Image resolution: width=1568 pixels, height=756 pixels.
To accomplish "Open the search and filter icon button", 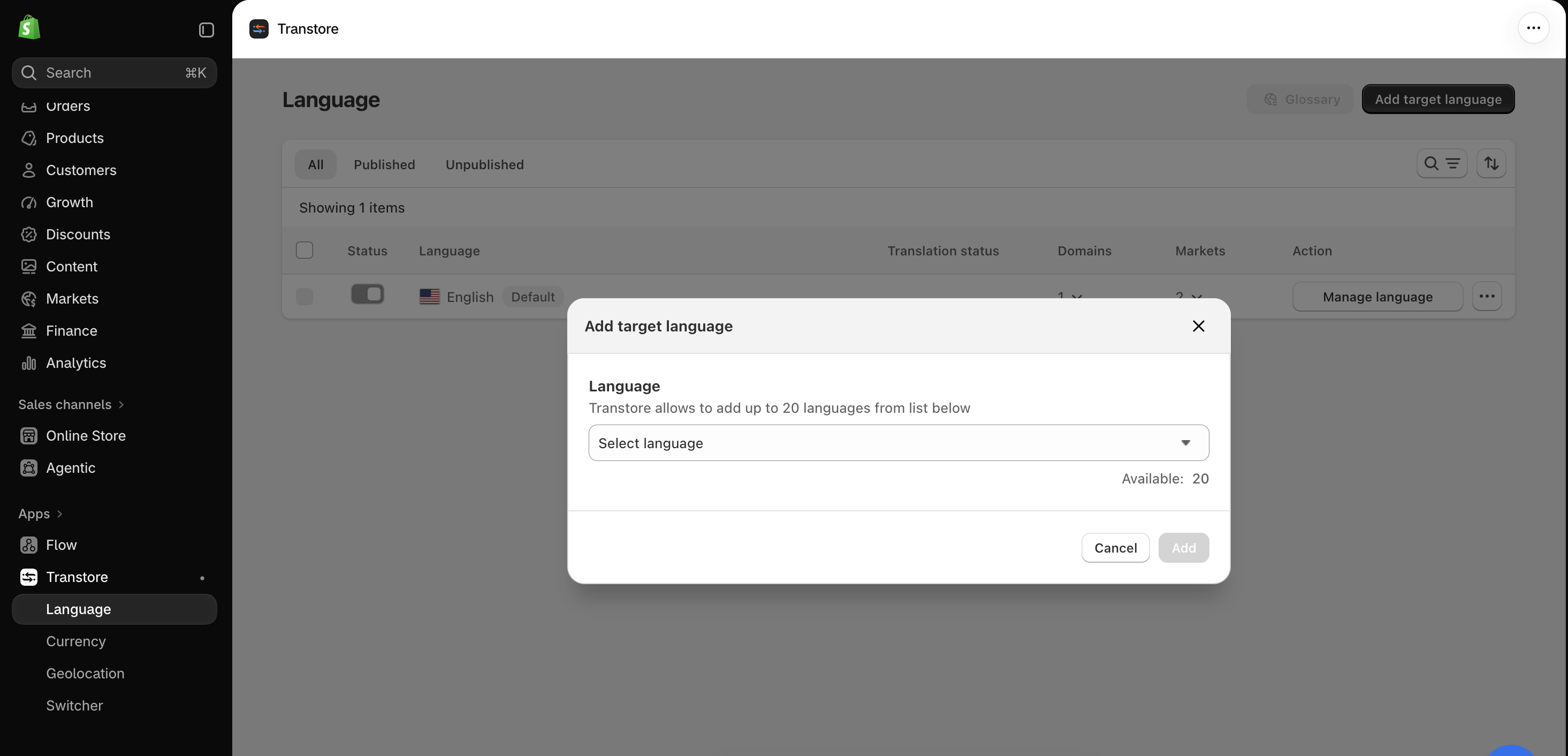I will (x=1441, y=163).
